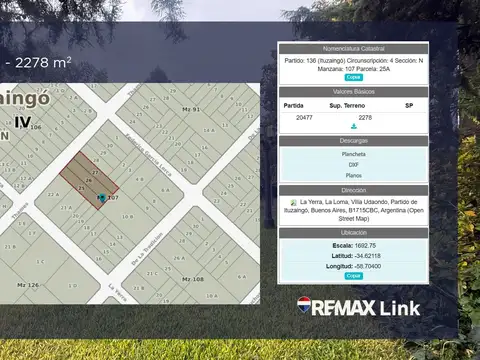Click the teal location marker on the map
Screen dimensions: 480x360
pyautogui.click(x=102, y=198)
